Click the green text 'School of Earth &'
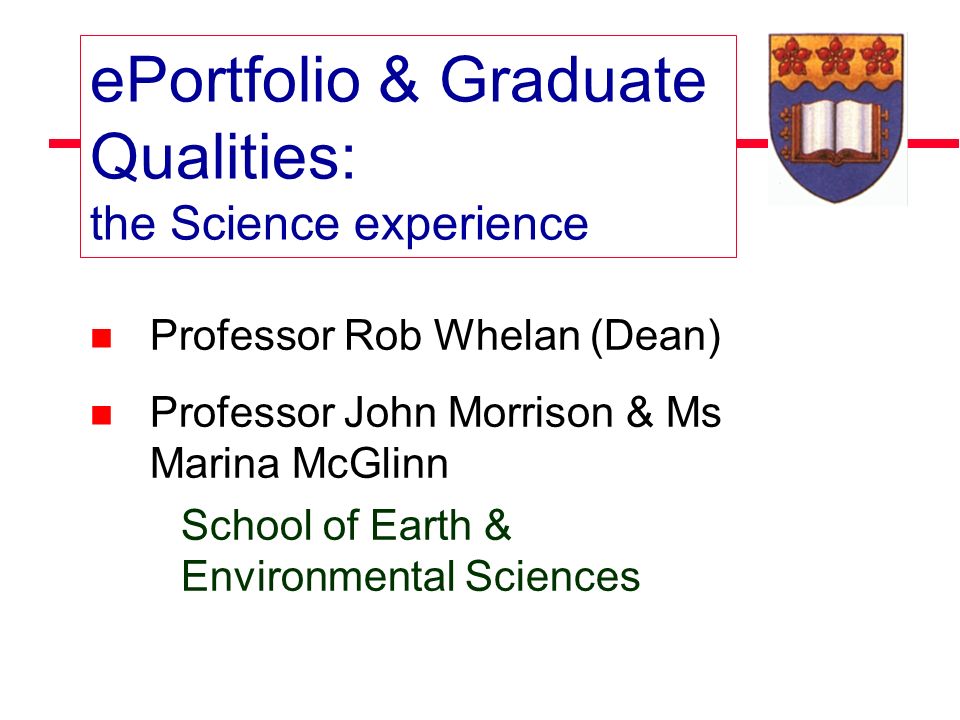The width and height of the screenshot is (960, 720). pyautogui.click(x=346, y=525)
